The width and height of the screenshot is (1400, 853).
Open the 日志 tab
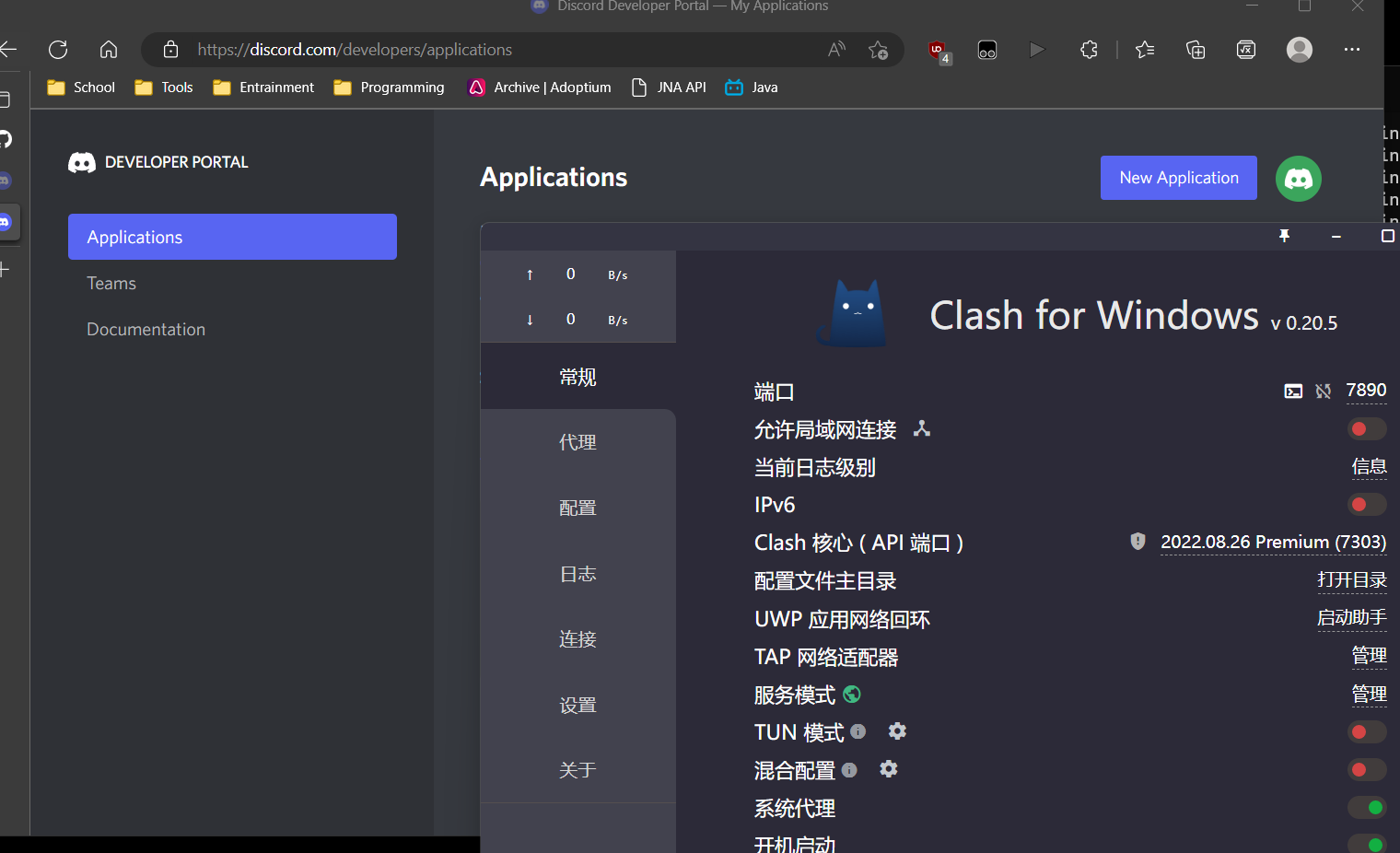click(578, 574)
